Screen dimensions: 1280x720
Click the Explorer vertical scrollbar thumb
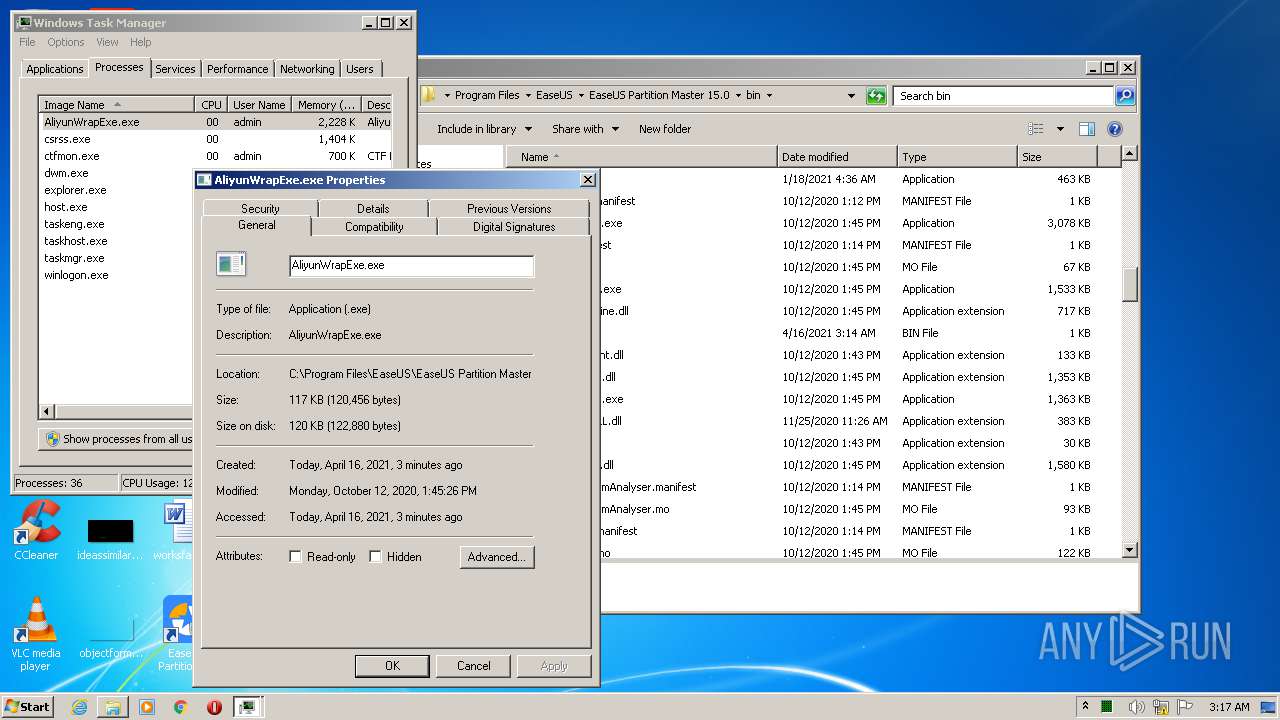tap(1130, 284)
